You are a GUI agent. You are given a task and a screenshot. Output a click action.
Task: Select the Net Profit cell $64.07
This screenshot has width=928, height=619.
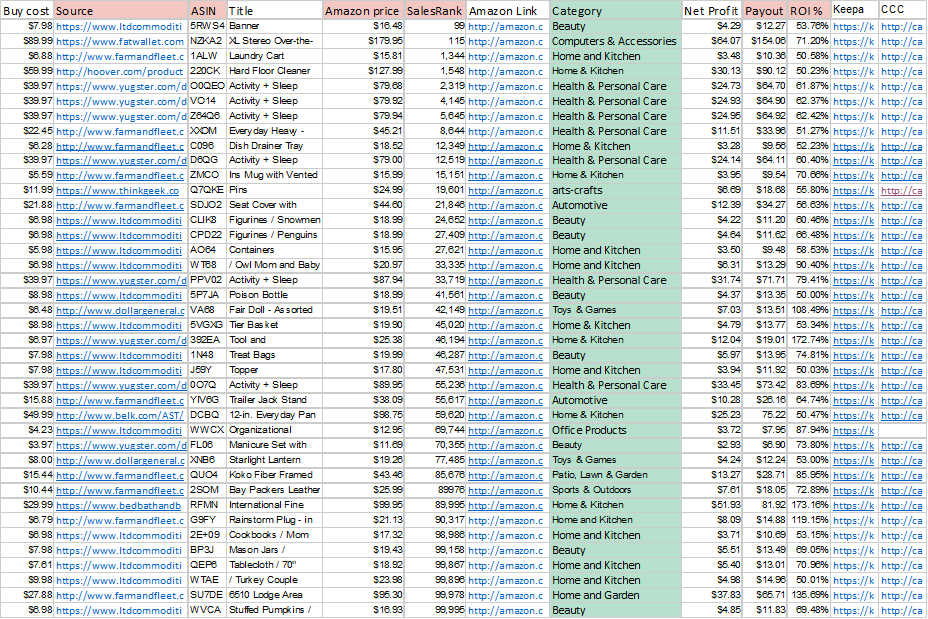coord(712,41)
